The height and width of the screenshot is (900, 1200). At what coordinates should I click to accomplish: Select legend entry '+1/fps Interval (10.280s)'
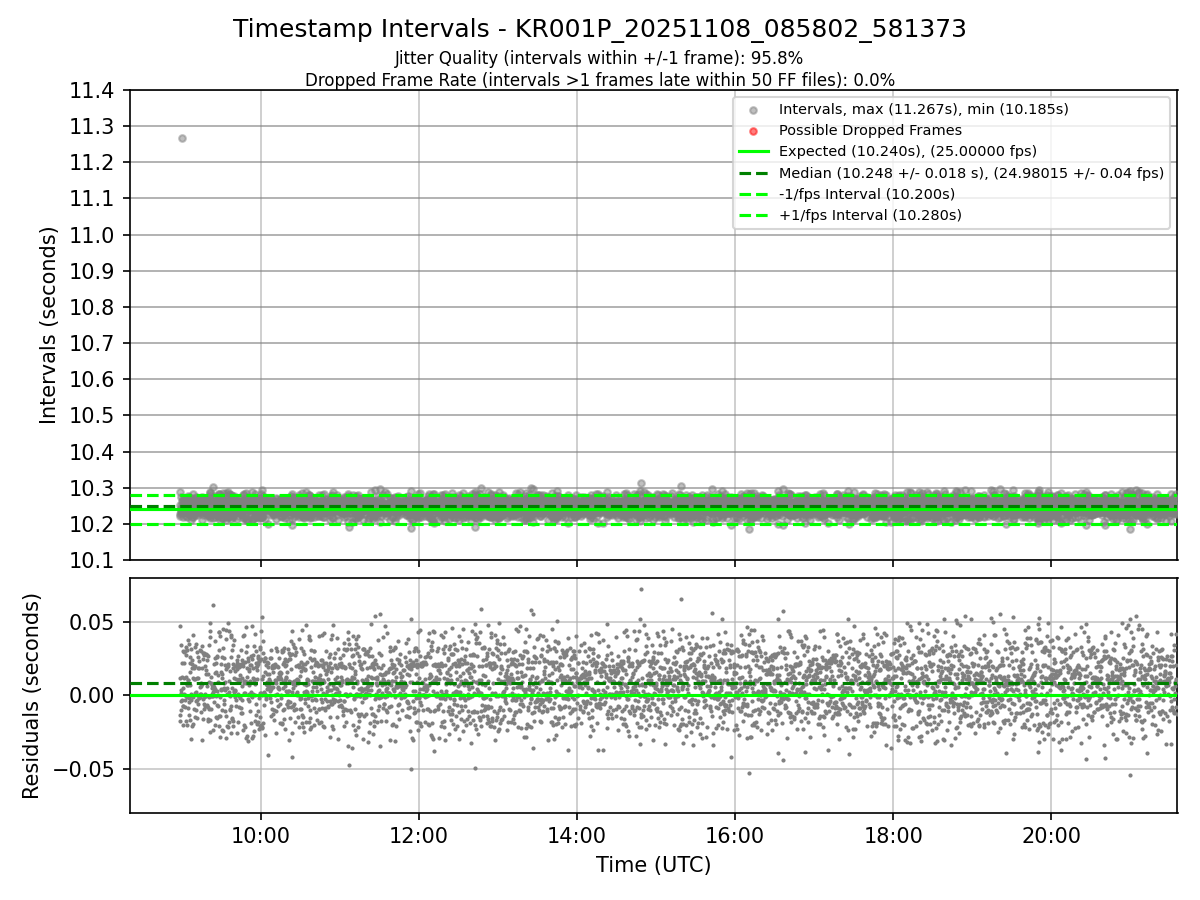[x=870, y=215]
